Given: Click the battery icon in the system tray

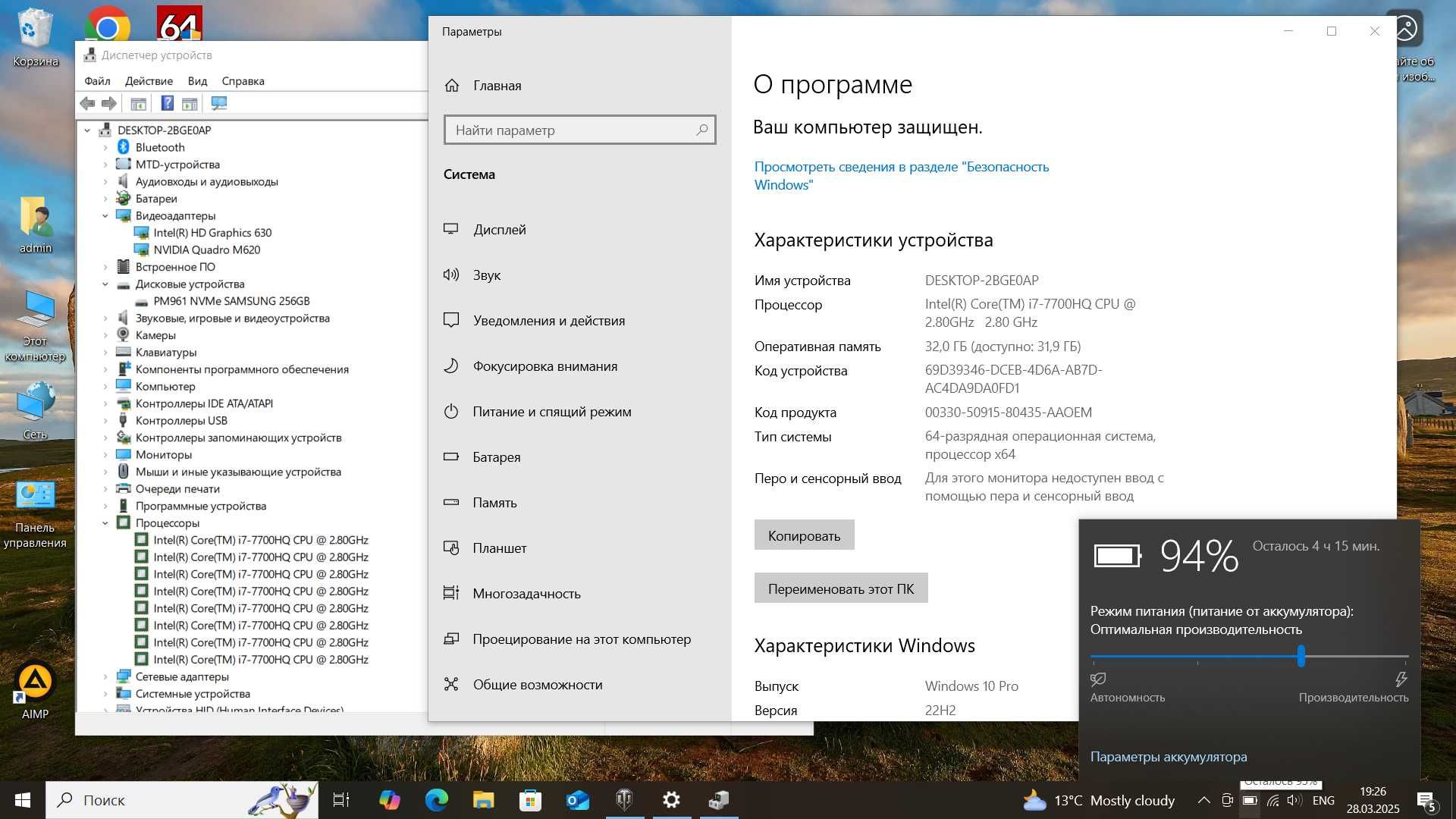Looking at the screenshot, I should coord(1250,800).
